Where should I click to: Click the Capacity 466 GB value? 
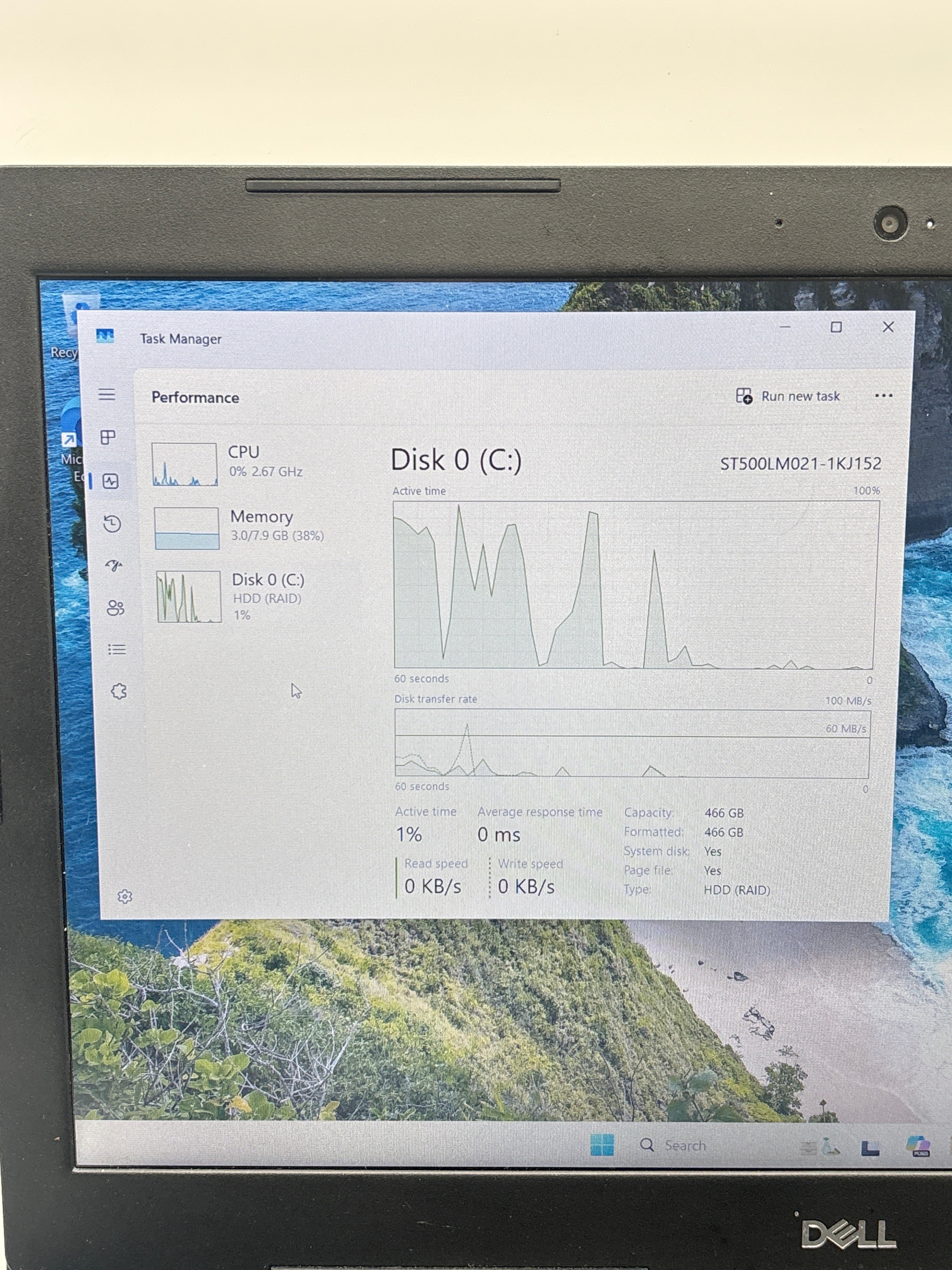click(724, 813)
